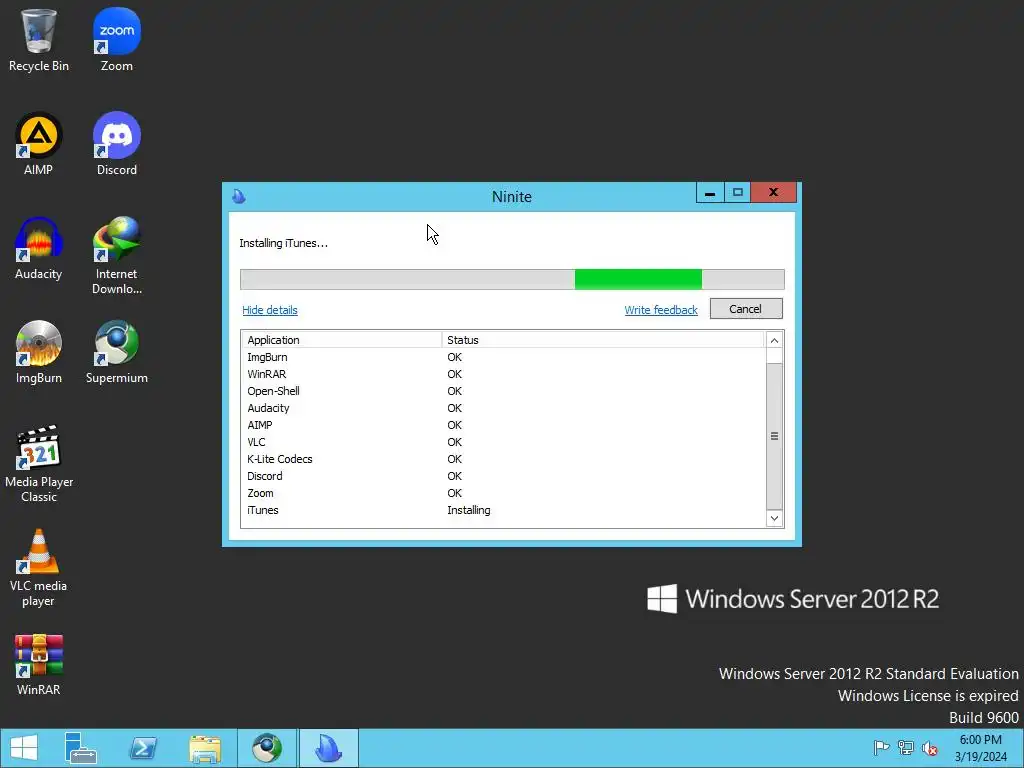The image size is (1024, 768).
Task: Open the network tray icon
Action: pyautogui.click(x=906, y=748)
